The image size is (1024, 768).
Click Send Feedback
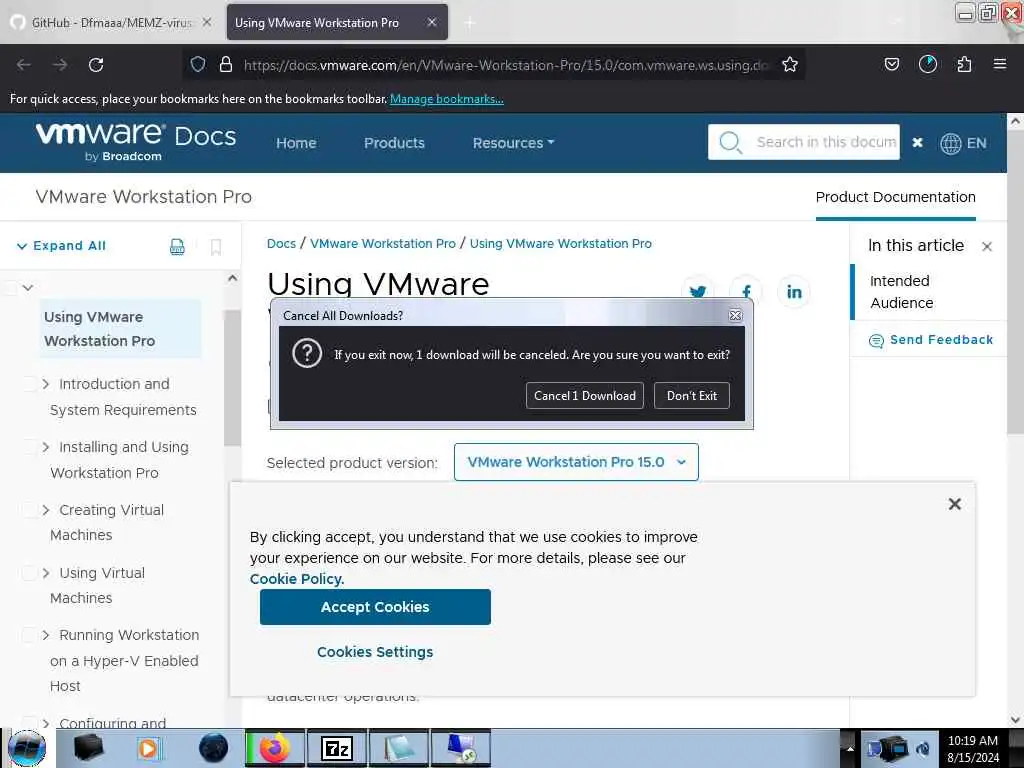pyautogui.click(x=931, y=340)
